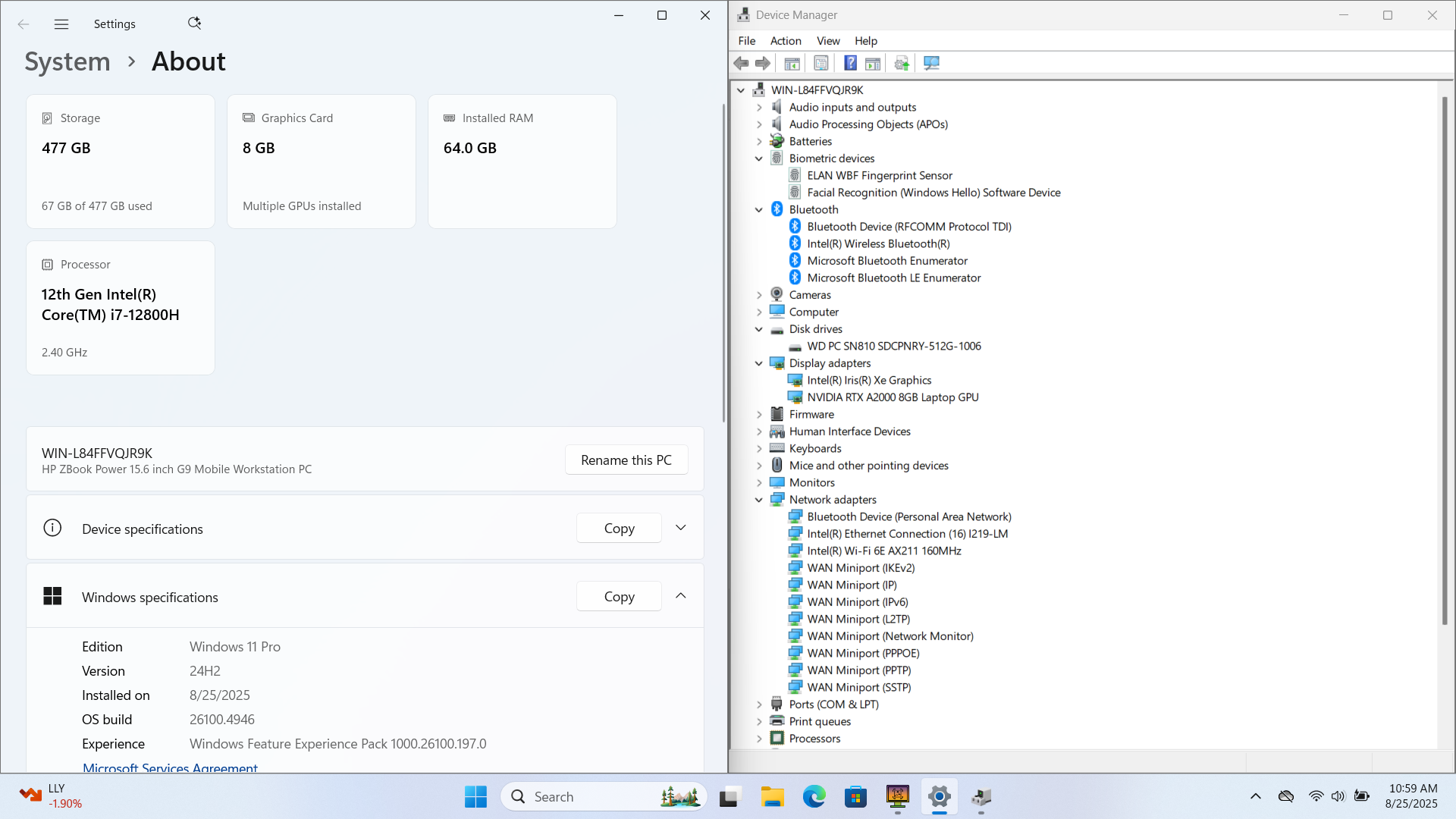Select Facial Recognition (Windows Hello) Software Device

tap(934, 193)
